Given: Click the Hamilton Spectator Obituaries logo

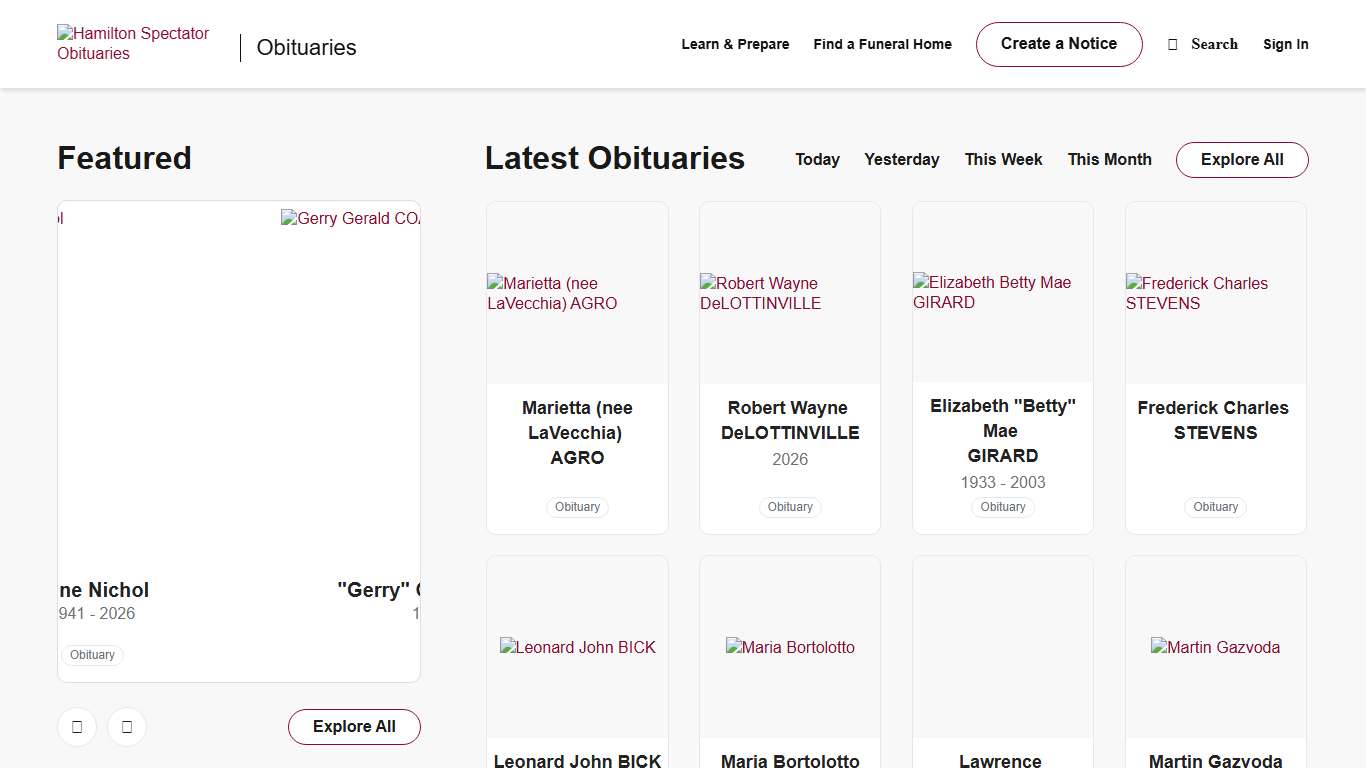Looking at the screenshot, I should (x=133, y=44).
